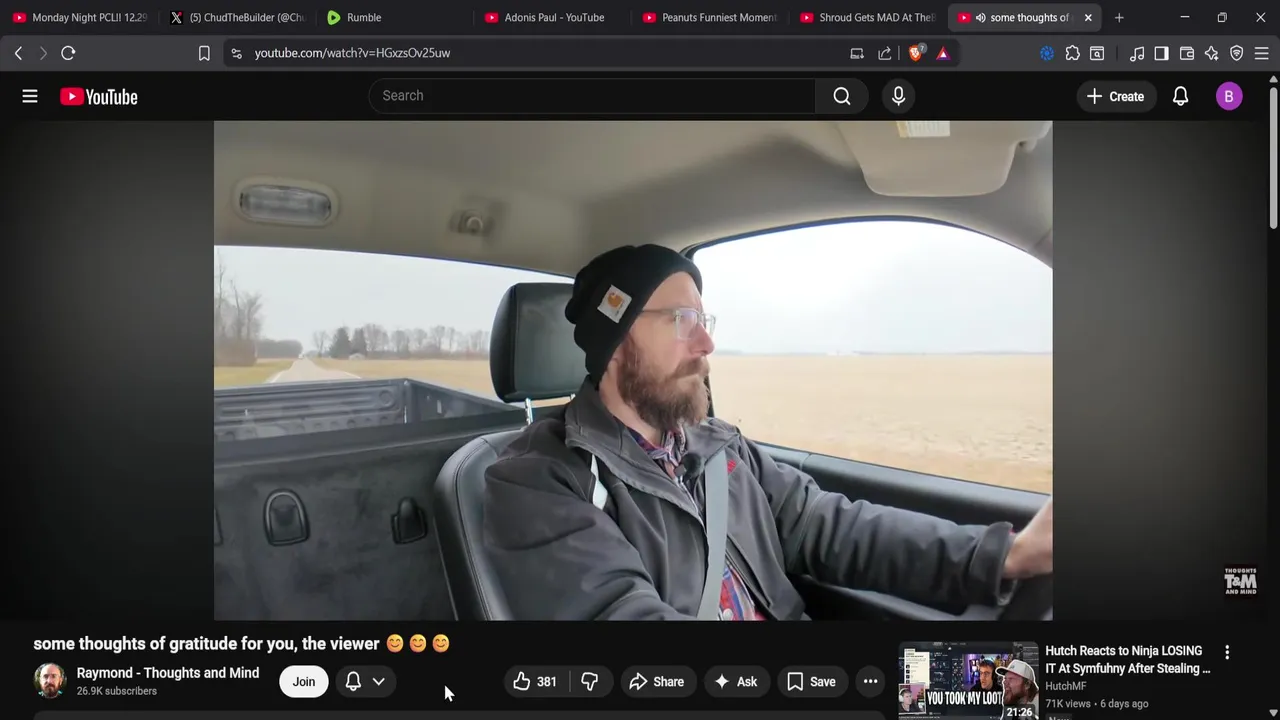Open Raymond - Thoughts and Mind channel link
This screenshot has width=1280, height=720.
point(168,673)
